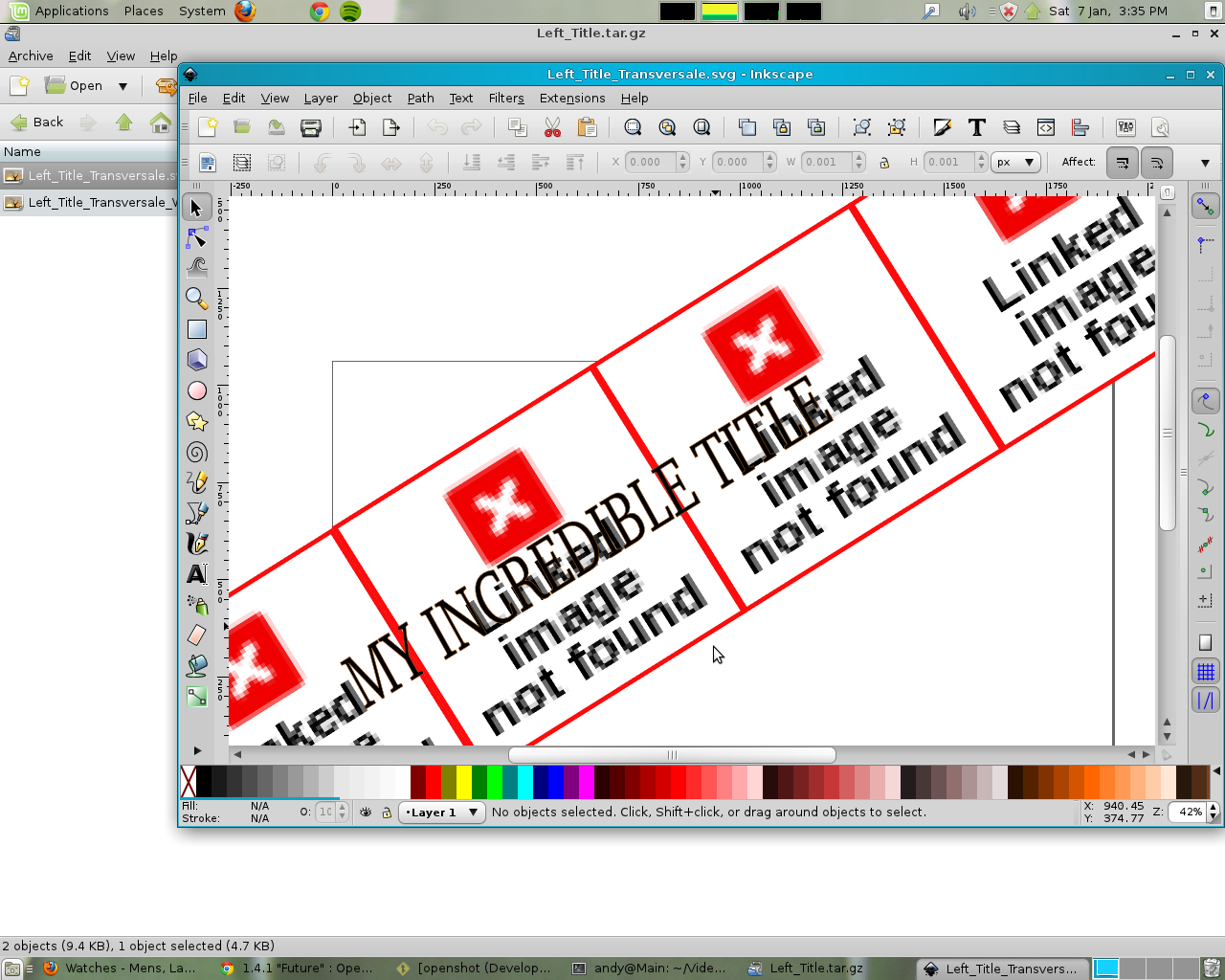Open the Extensions menu
Image resolution: width=1225 pixels, height=980 pixels.
[x=571, y=99]
